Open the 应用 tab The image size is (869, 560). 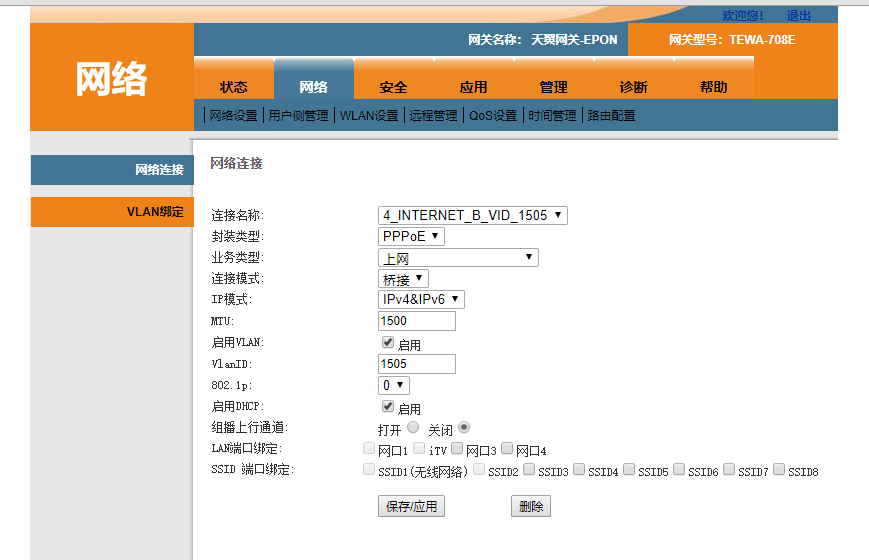pyautogui.click(x=473, y=79)
